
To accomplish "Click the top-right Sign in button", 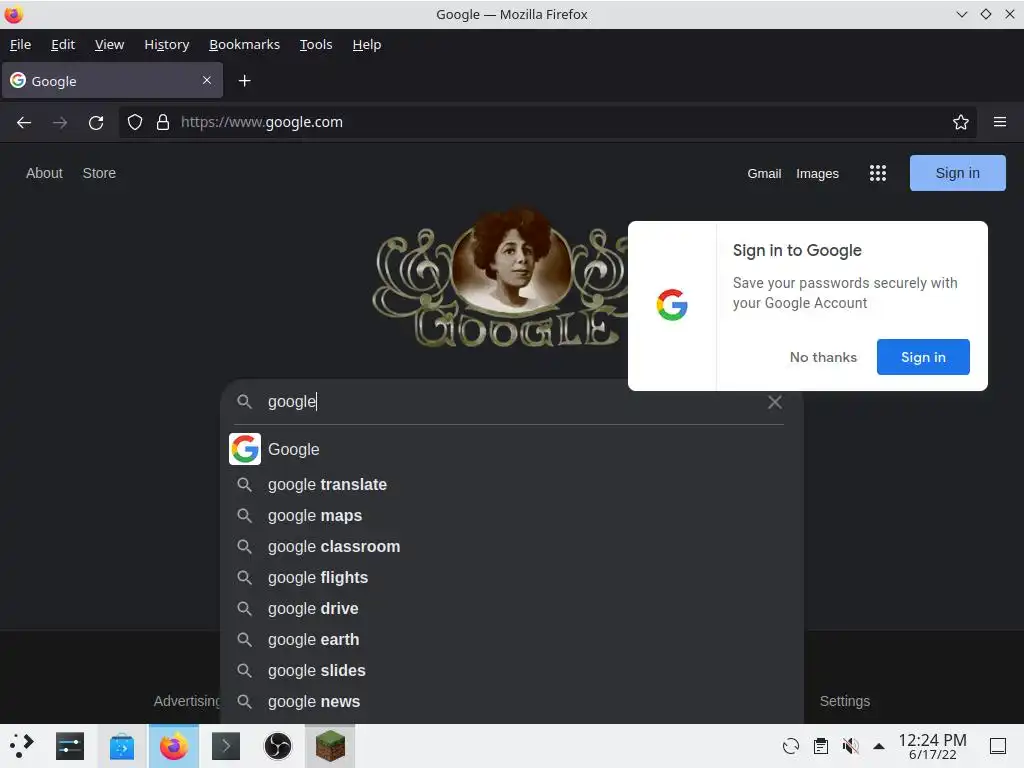I will [x=957, y=173].
